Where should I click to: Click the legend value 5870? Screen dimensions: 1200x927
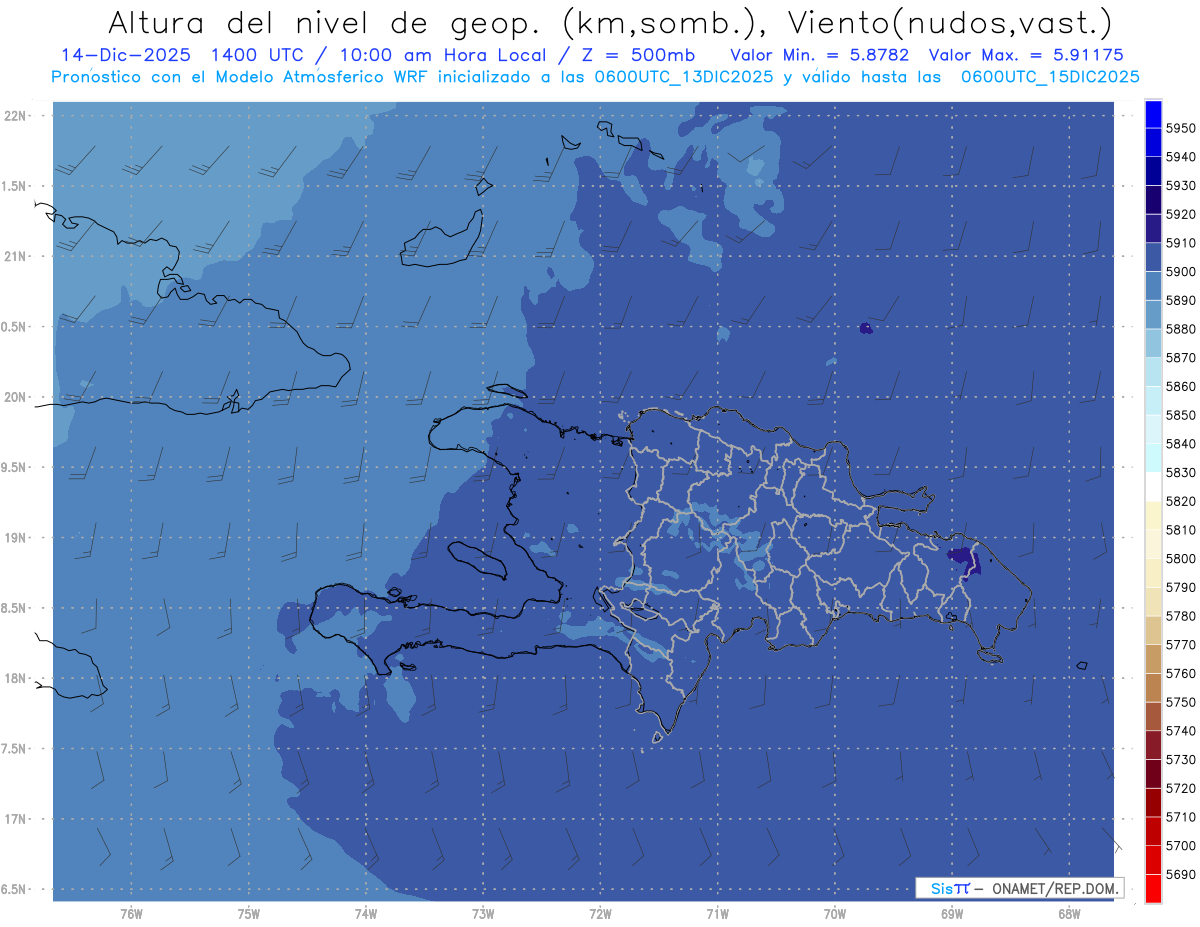(1180, 358)
